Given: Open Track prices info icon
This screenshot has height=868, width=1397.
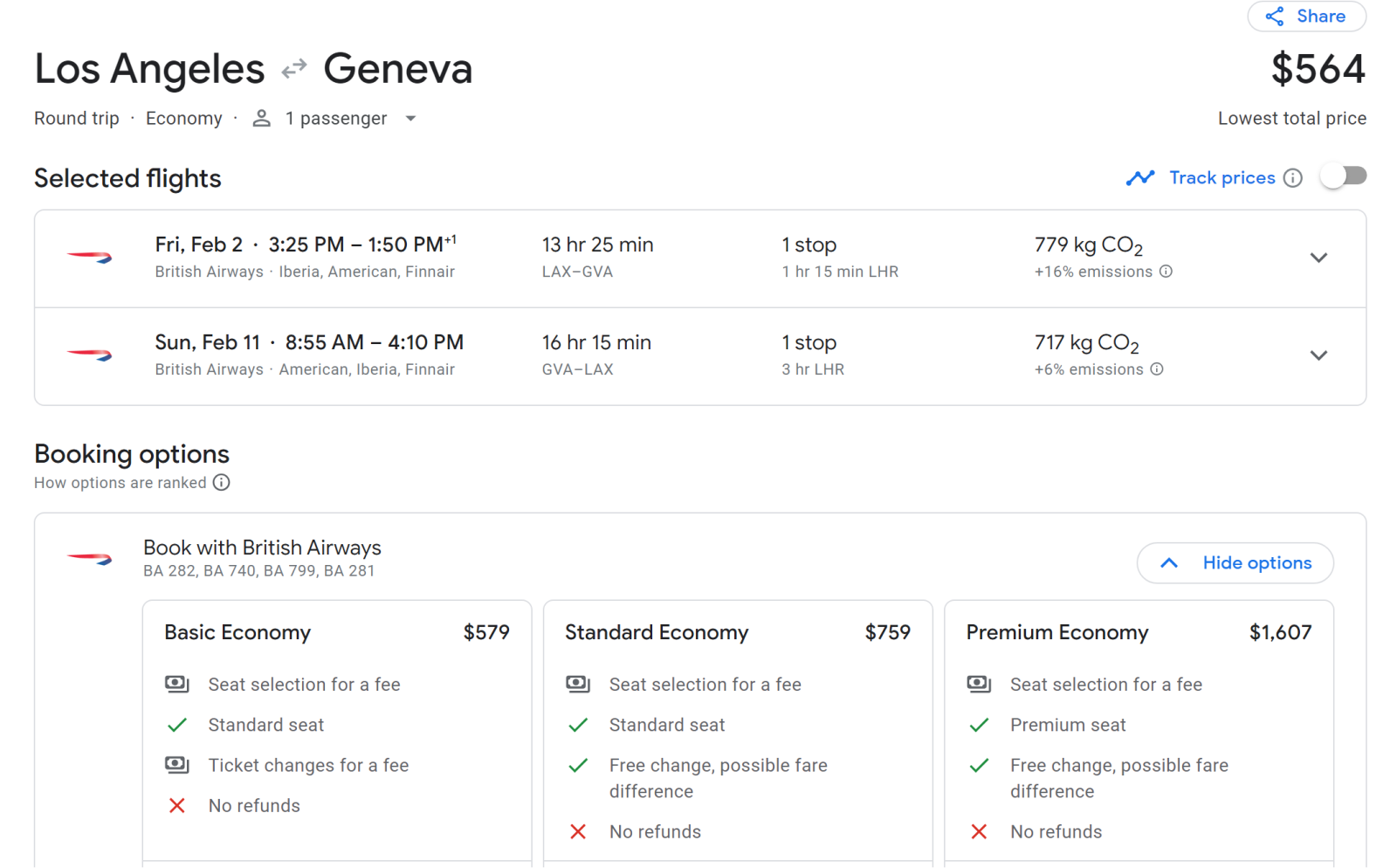Looking at the screenshot, I should [1293, 178].
